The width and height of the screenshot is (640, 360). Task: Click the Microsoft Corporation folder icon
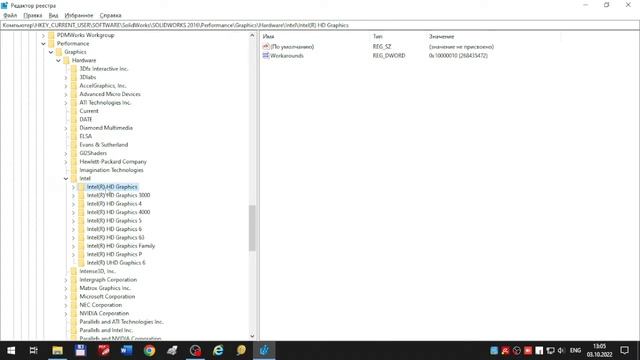[74, 297]
